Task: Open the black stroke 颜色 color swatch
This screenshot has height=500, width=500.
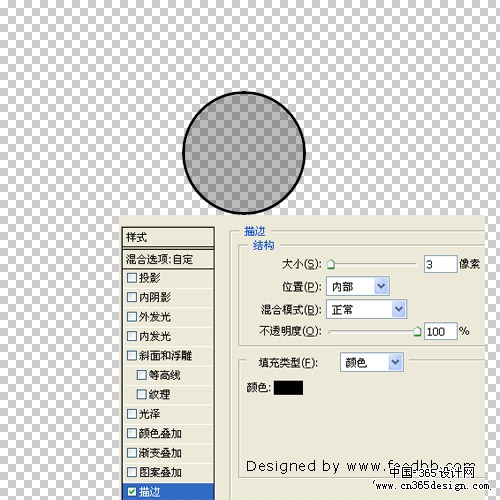Action: [x=288, y=388]
